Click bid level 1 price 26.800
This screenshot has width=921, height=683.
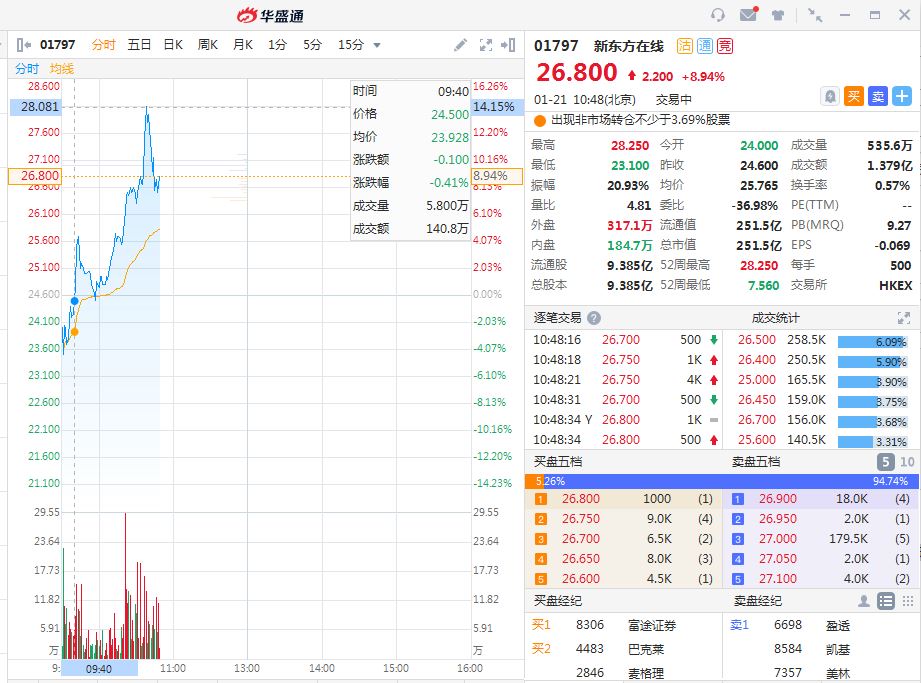click(581, 499)
